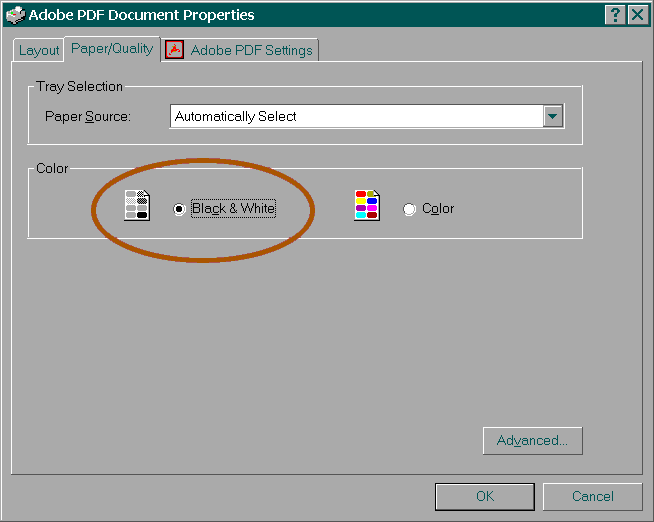Click the grayscale page icon

137,205
